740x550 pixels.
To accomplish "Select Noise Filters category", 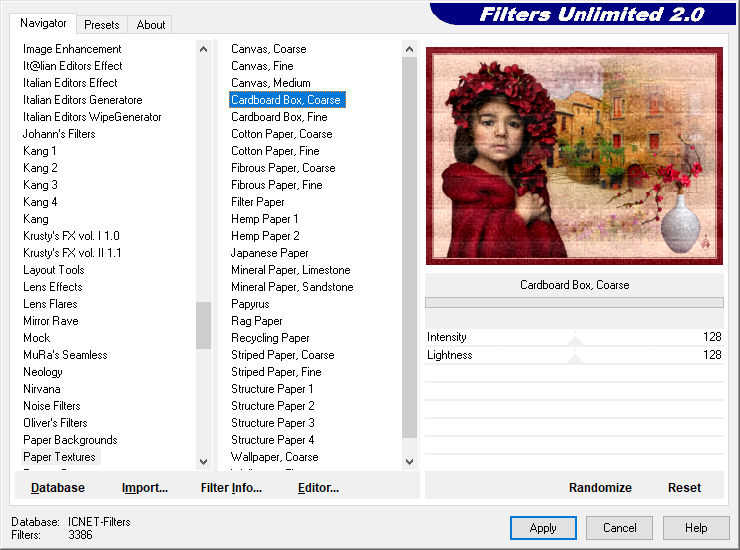I will (x=51, y=406).
